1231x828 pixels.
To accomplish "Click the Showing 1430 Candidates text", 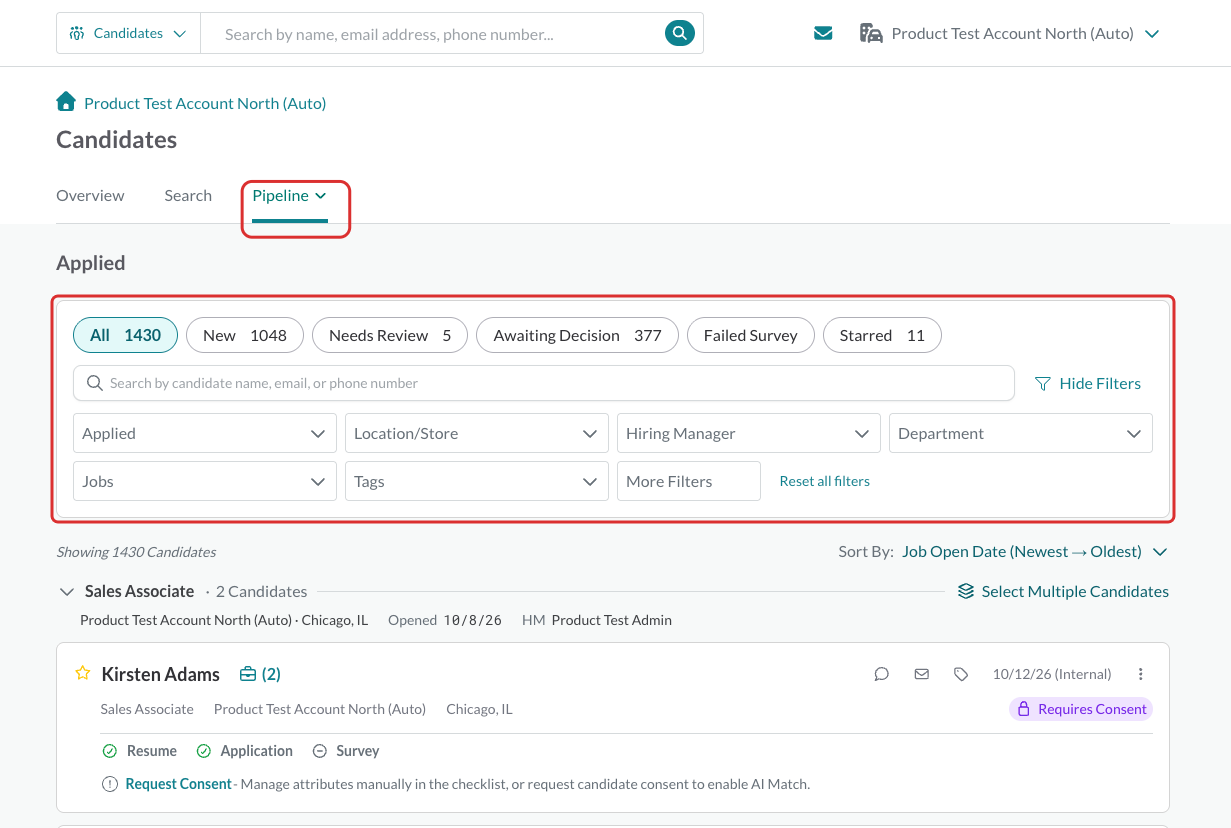I will point(136,552).
